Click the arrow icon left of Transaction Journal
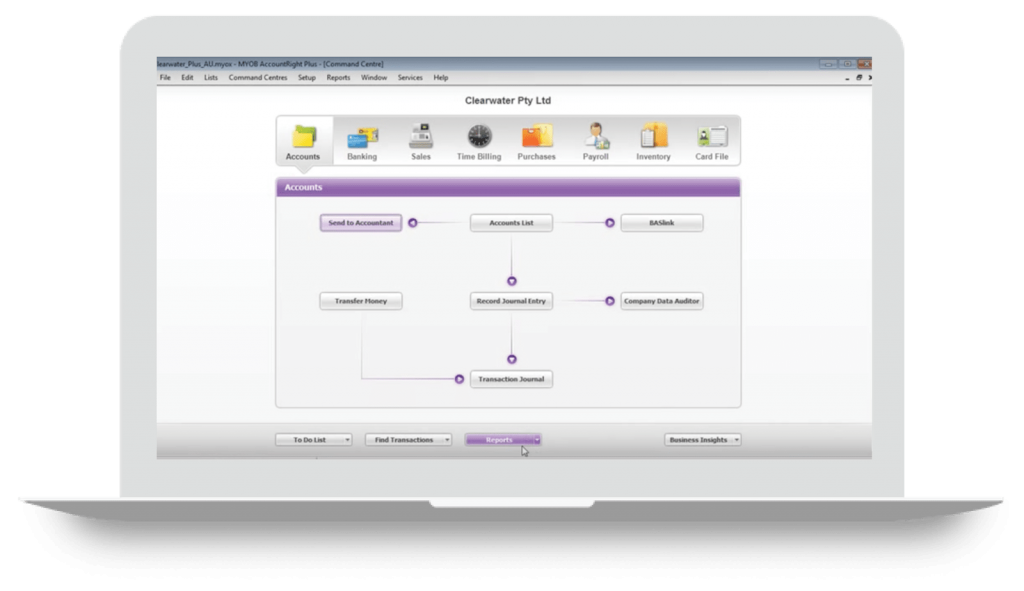This screenshot has width=1024, height=591. point(459,379)
